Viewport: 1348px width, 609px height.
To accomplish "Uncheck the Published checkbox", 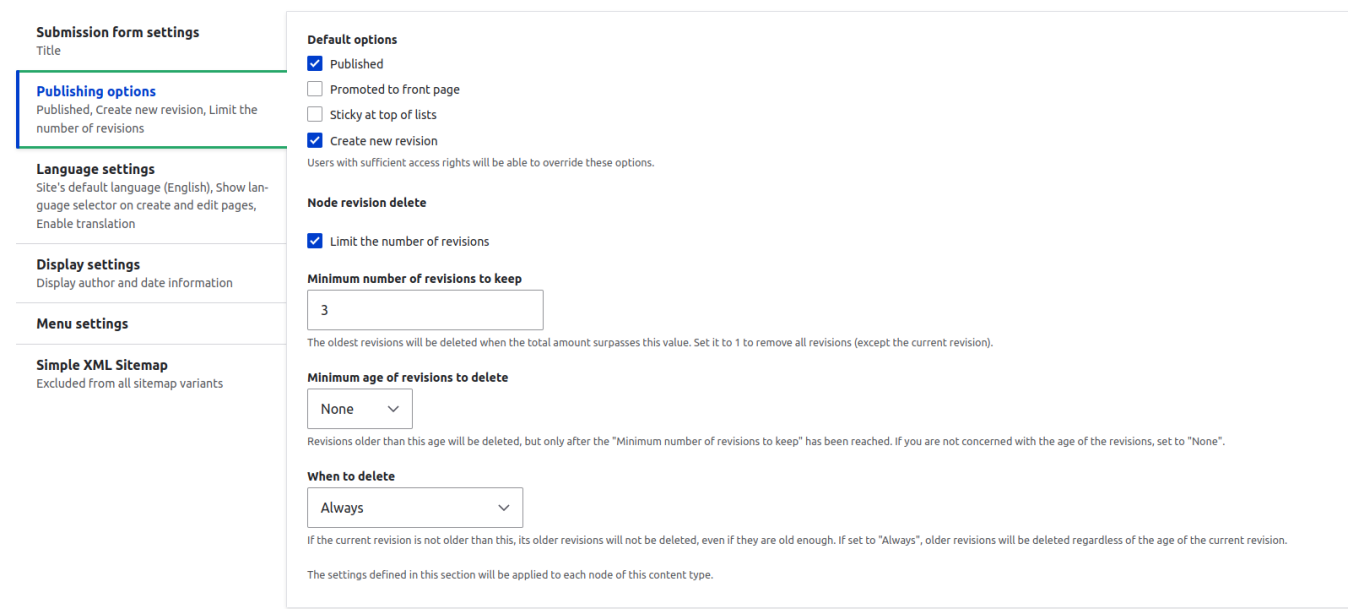I will (x=315, y=64).
